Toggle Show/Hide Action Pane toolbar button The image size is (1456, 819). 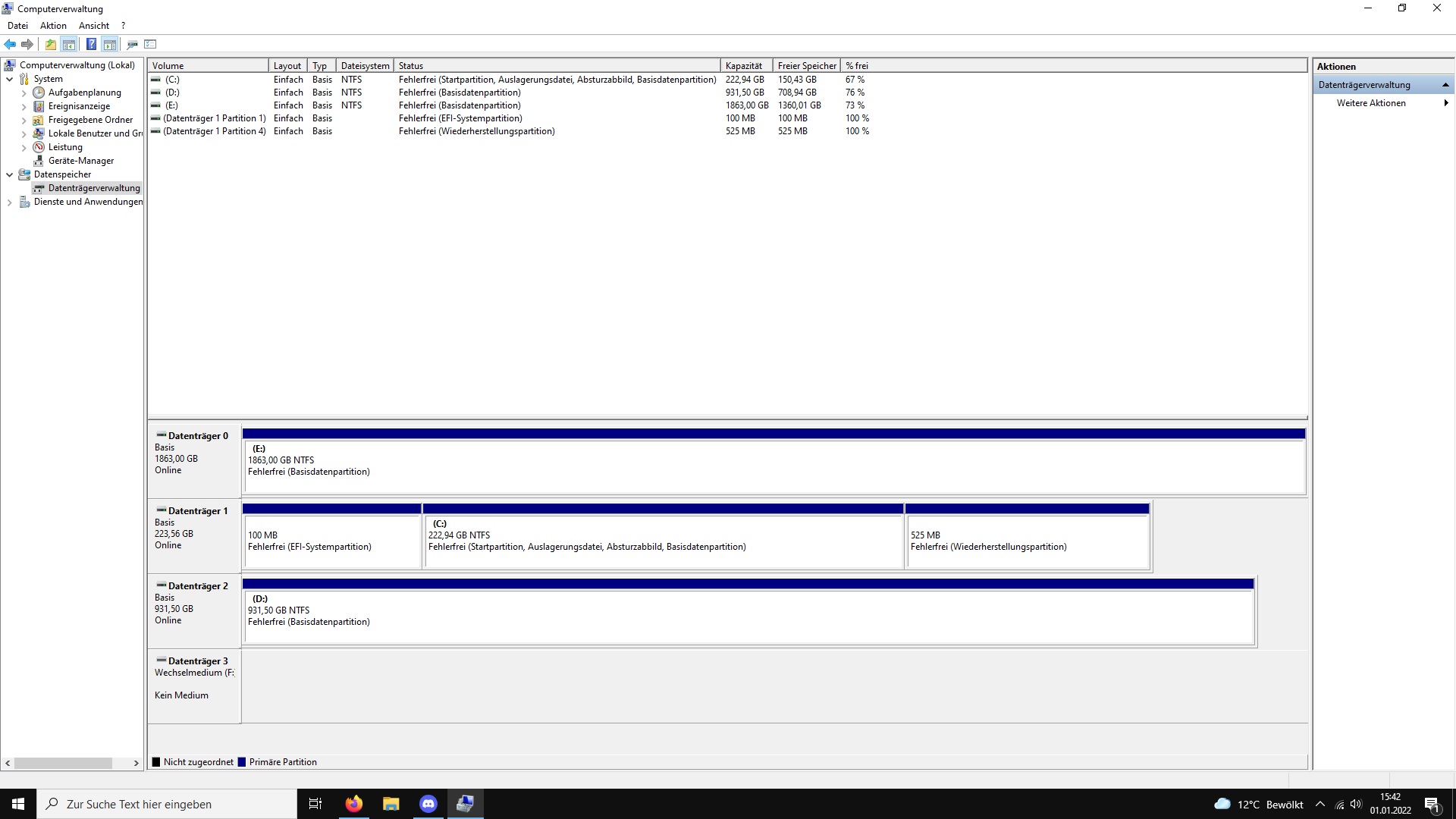110,44
